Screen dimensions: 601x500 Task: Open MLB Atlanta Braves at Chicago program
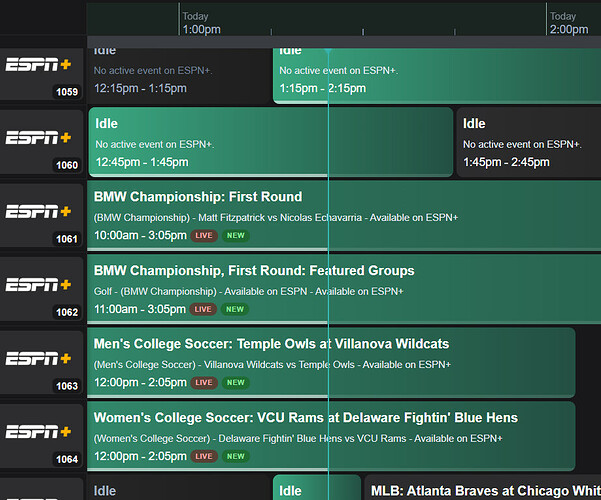[x=483, y=488]
